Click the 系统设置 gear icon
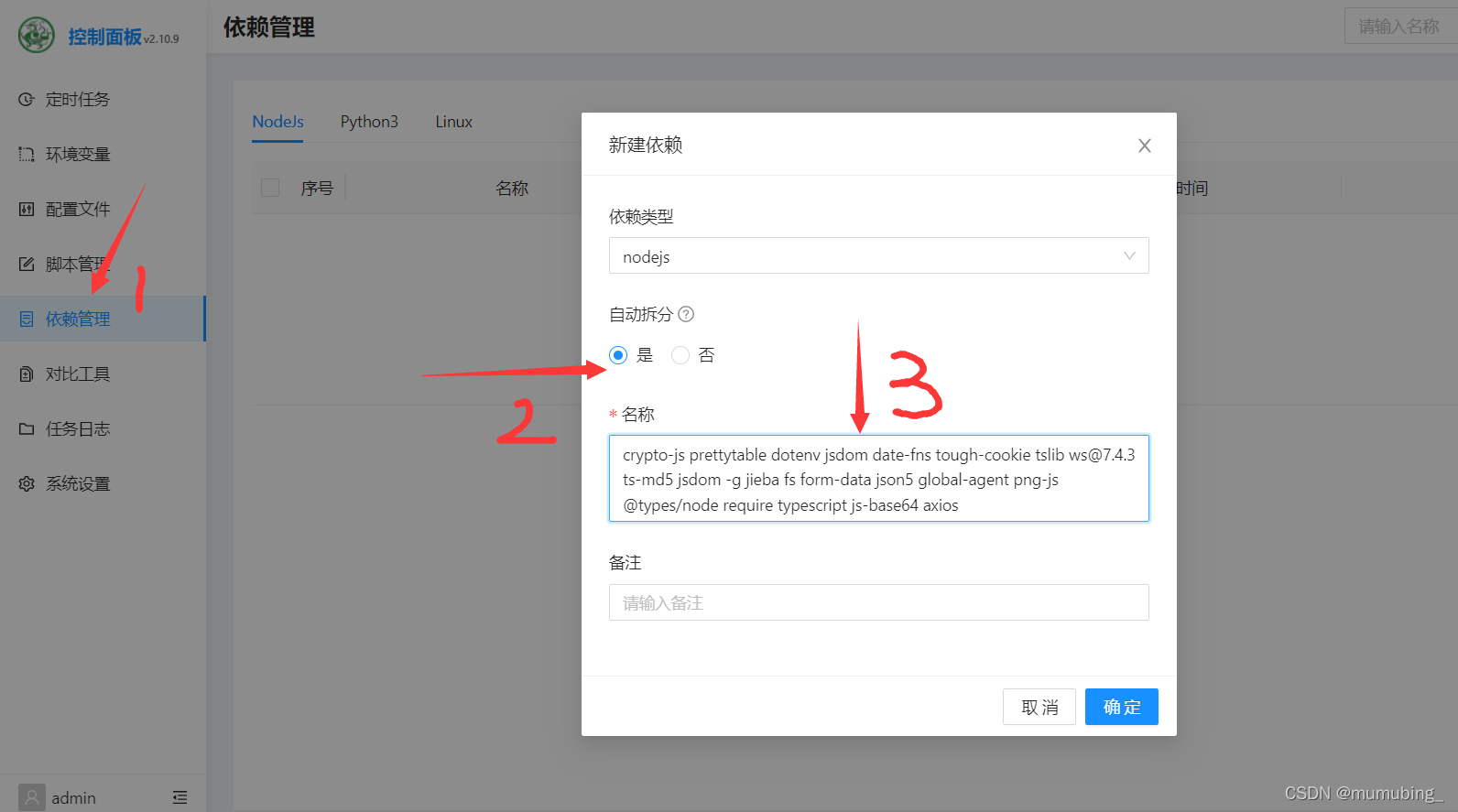1458x812 pixels. pos(27,483)
